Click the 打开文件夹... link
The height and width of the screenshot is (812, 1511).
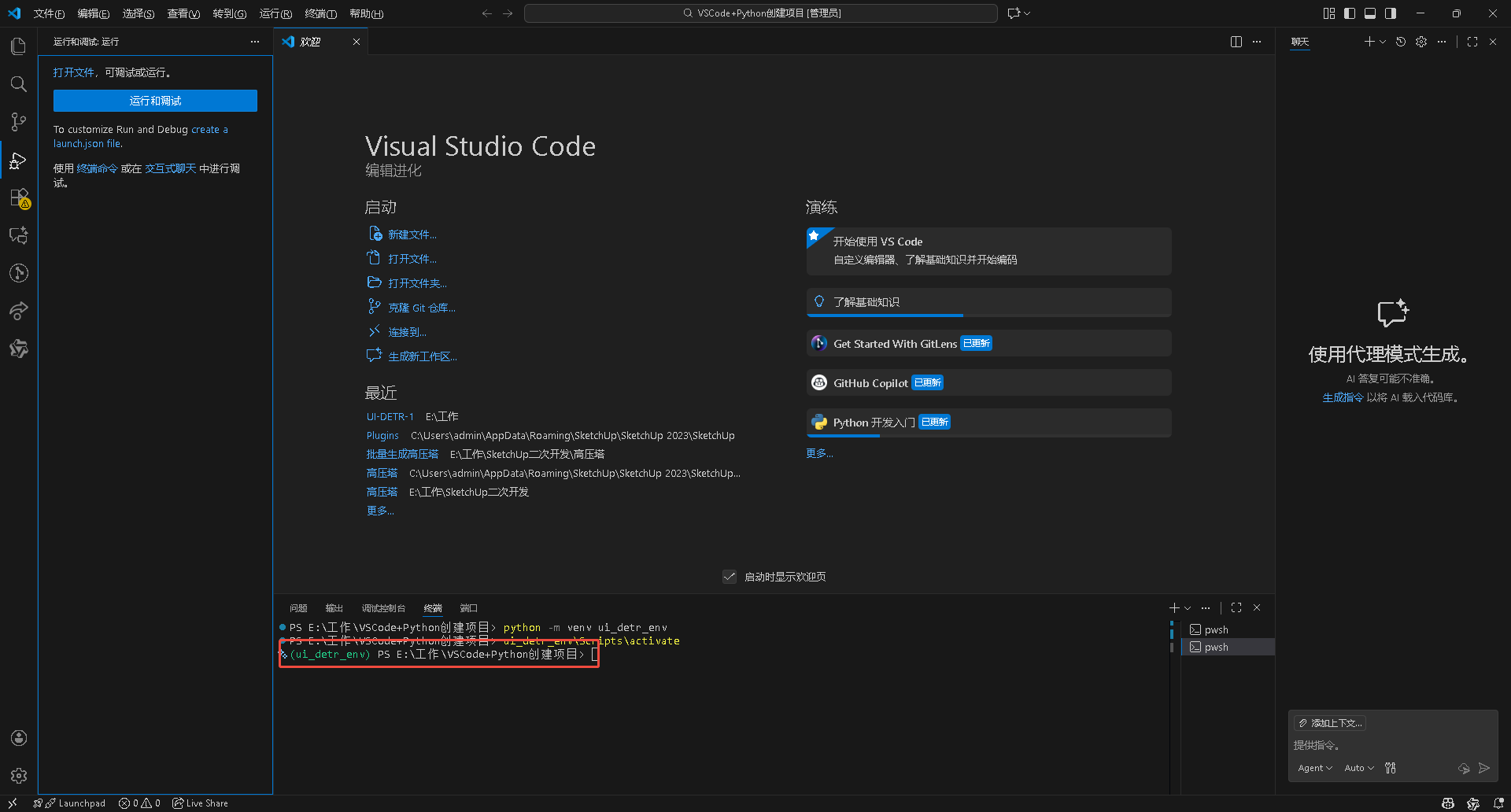(x=417, y=283)
